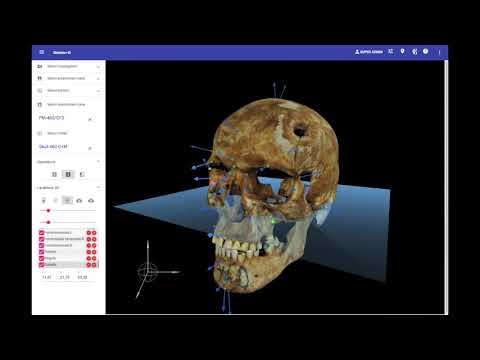Select the last highlighted landmark name
This screenshot has width=480, height=360.
click(x=51, y=265)
